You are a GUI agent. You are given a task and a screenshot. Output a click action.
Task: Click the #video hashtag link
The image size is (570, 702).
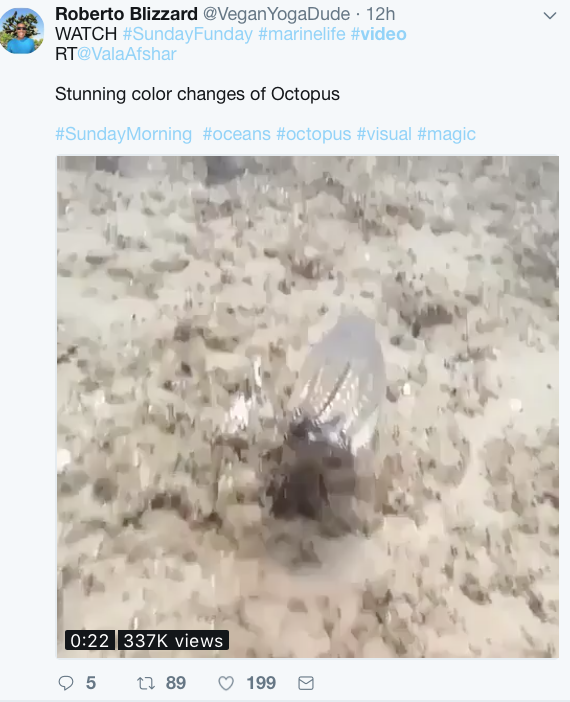pyautogui.click(x=378, y=34)
